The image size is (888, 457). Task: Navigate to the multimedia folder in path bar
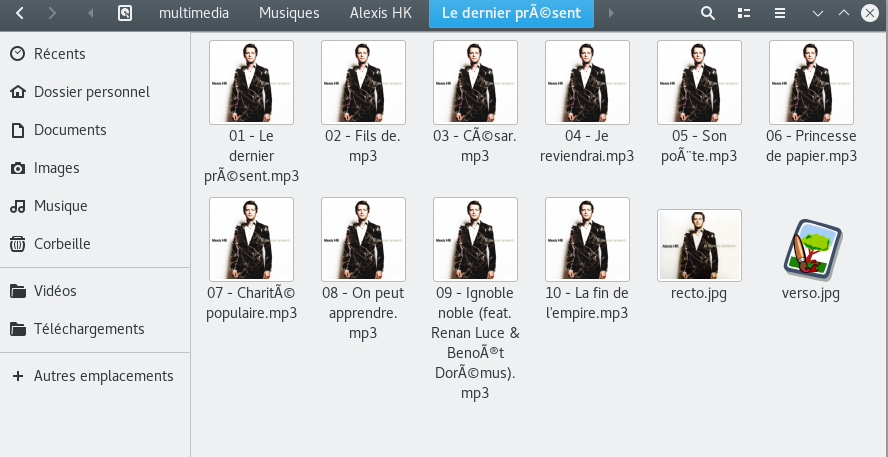click(x=194, y=13)
